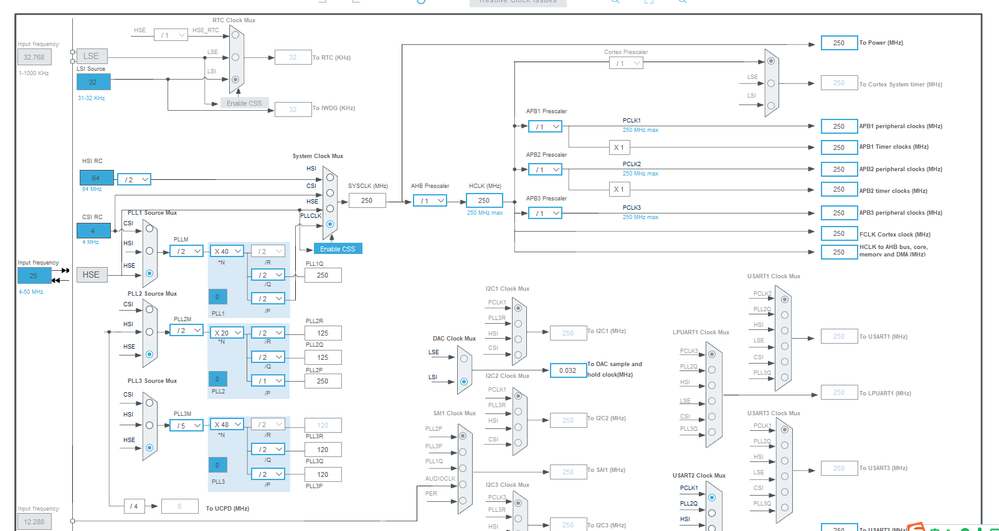
Task: Click the PLL2P 250 output field
Action: [x=322, y=381]
